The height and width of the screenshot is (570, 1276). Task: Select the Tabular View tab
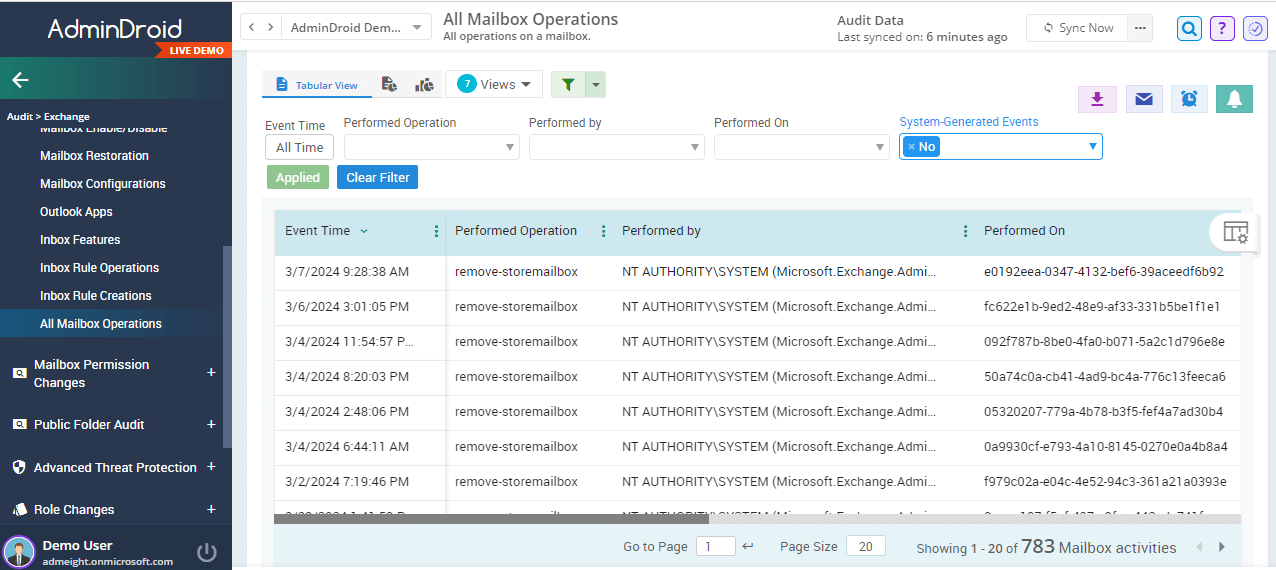(x=317, y=85)
